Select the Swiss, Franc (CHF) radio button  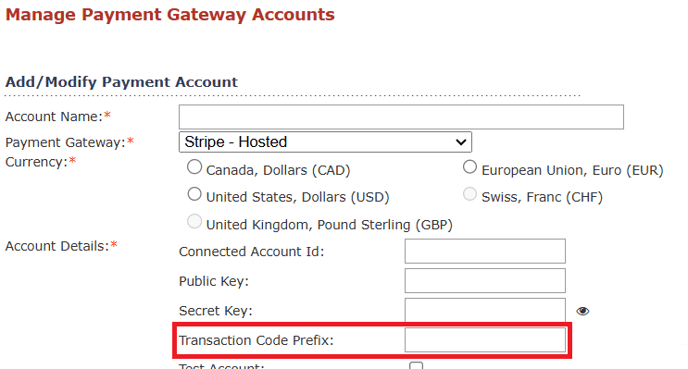click(470, 194)
